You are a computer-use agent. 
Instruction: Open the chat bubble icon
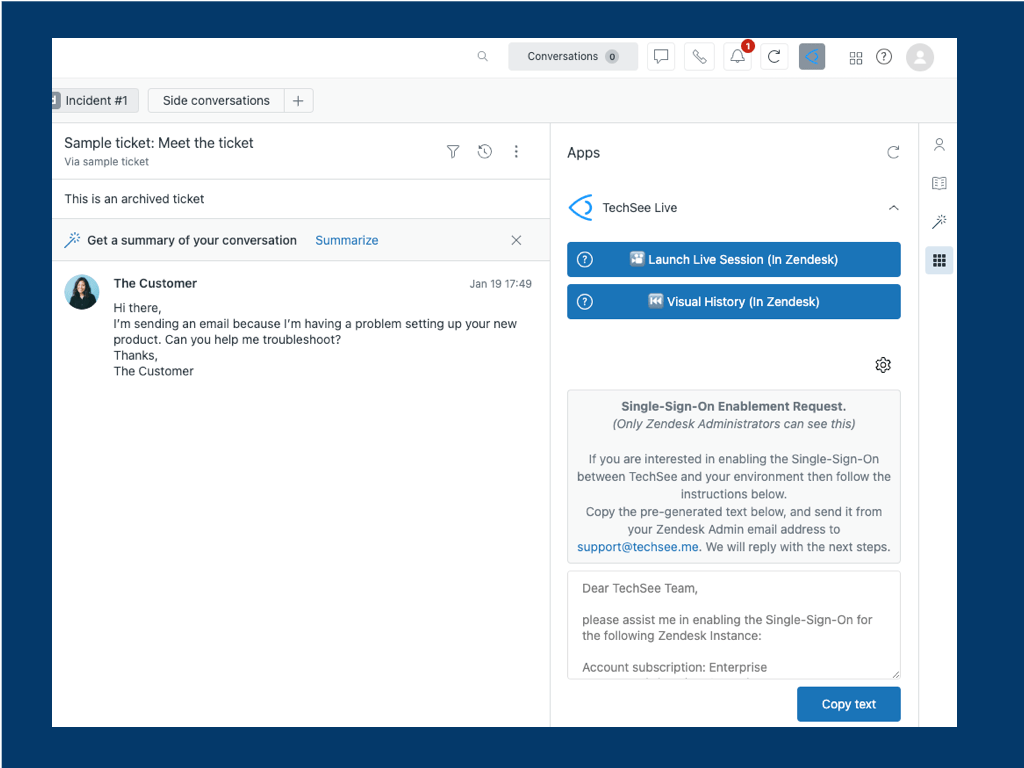pyautogui.click(x=661, y=57)
